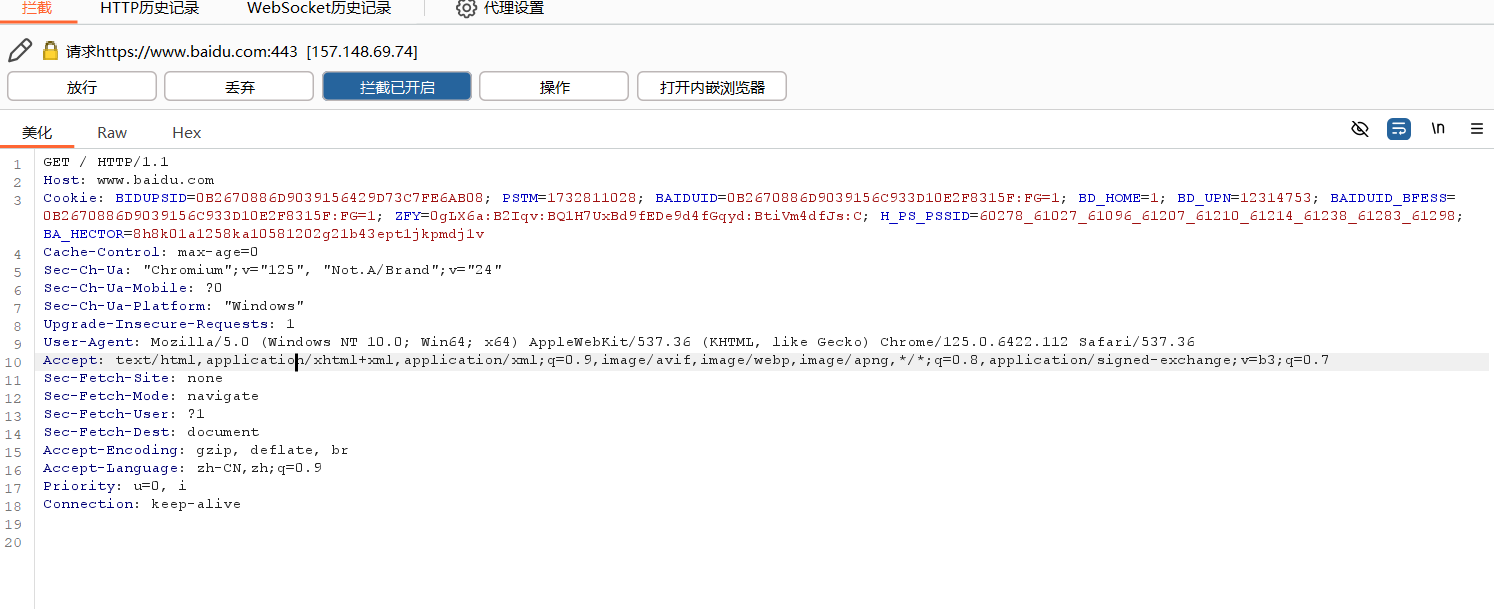
Task: Click empty line 20 in the request editor
Action: (760, 542)
